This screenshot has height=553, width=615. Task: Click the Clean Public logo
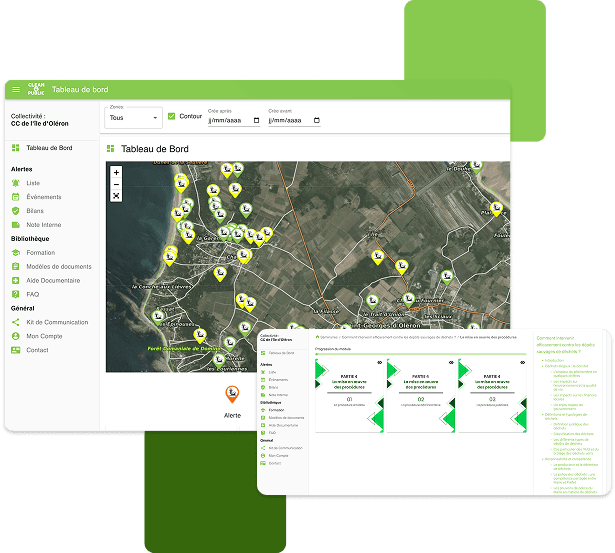click(37, 90)
